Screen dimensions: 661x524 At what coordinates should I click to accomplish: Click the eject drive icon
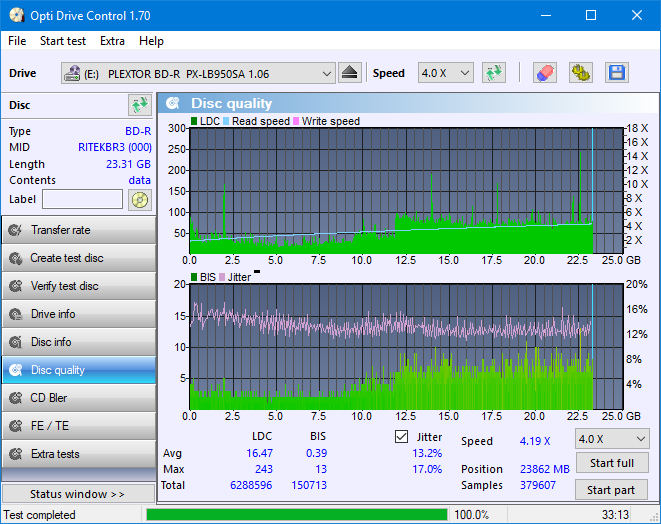pos(350,73)
